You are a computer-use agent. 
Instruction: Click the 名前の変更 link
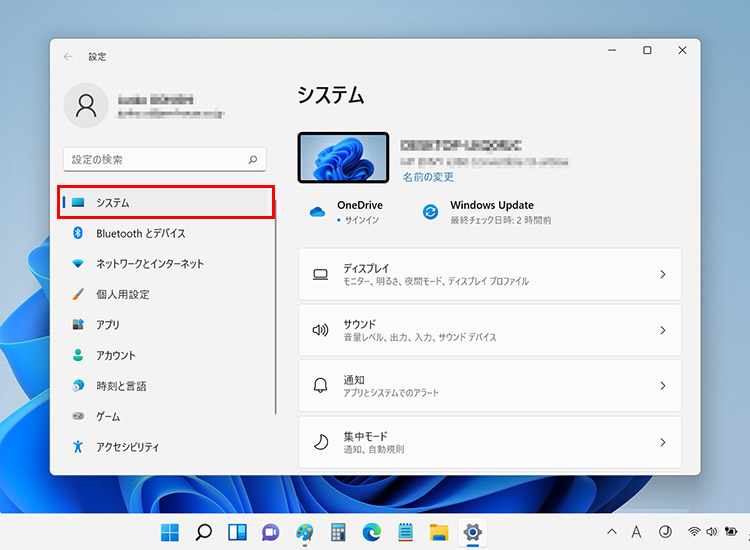(428, 177)
